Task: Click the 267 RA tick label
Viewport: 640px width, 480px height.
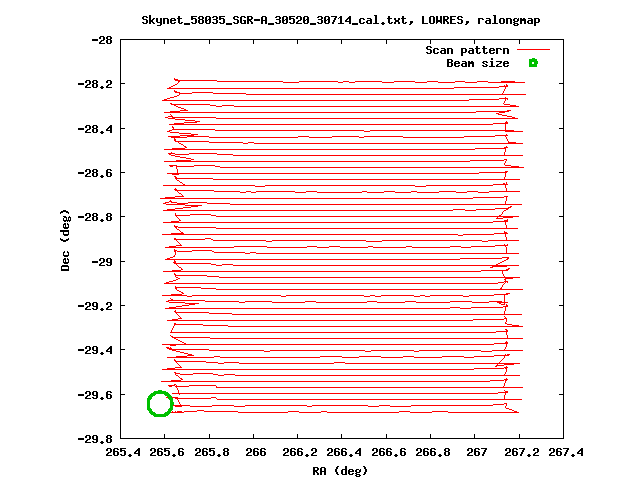Action: pyautogui.click(x=477, y=452)
